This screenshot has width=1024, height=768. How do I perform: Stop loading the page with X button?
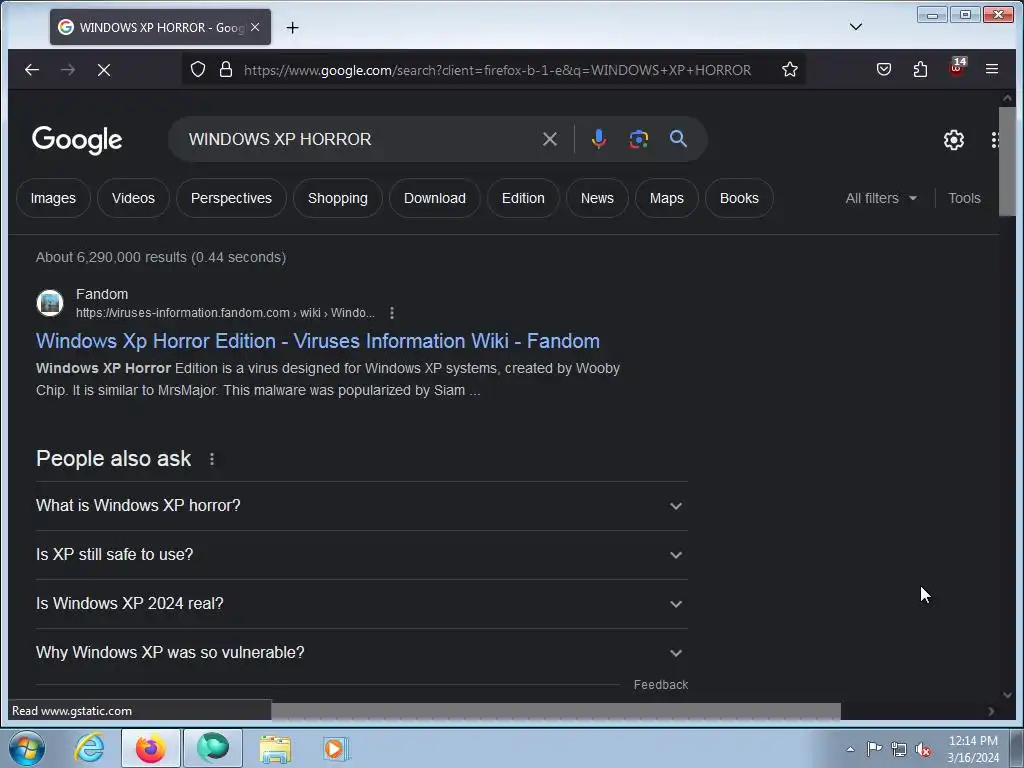coord(104,69)
